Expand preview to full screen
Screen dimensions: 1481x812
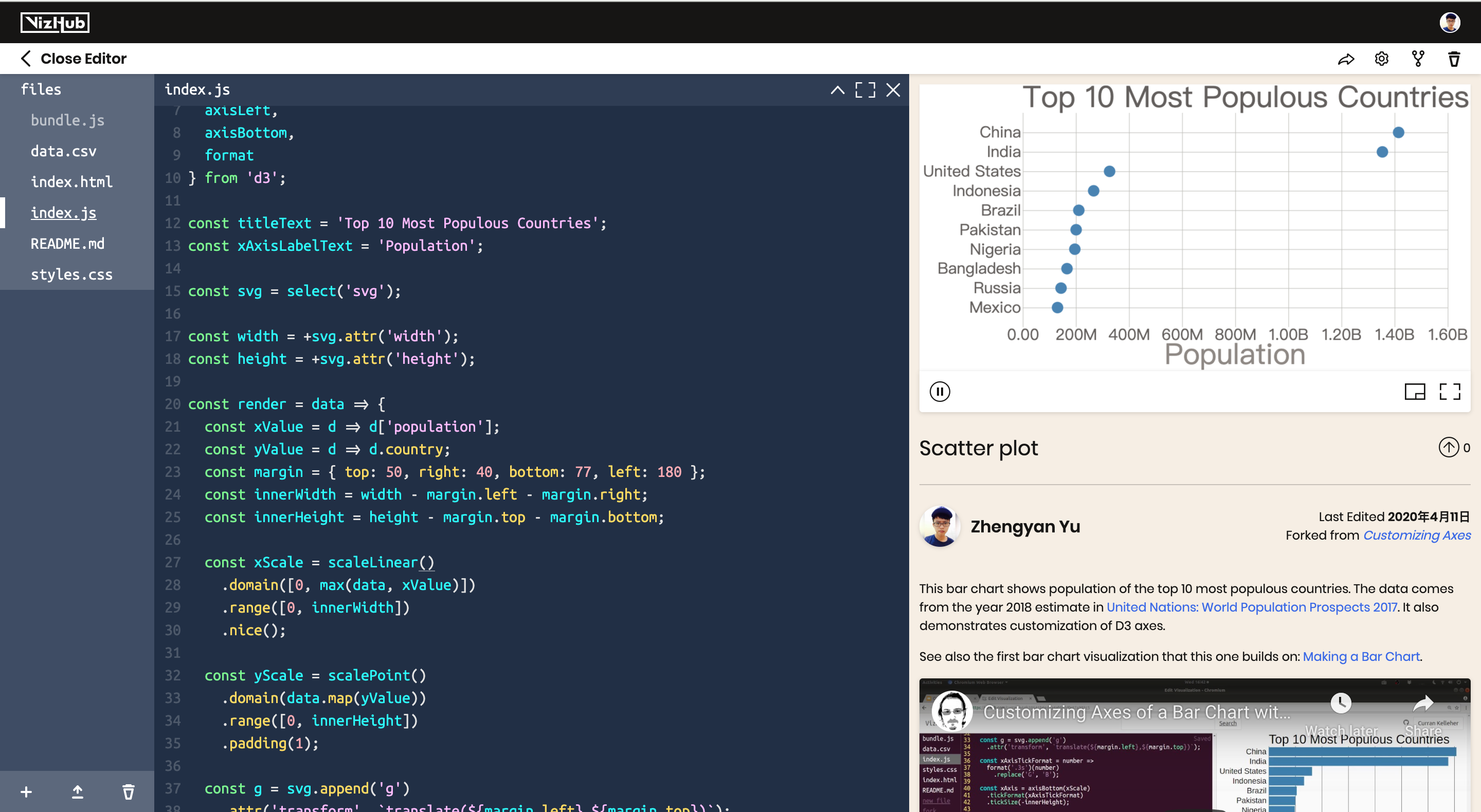1450,392
